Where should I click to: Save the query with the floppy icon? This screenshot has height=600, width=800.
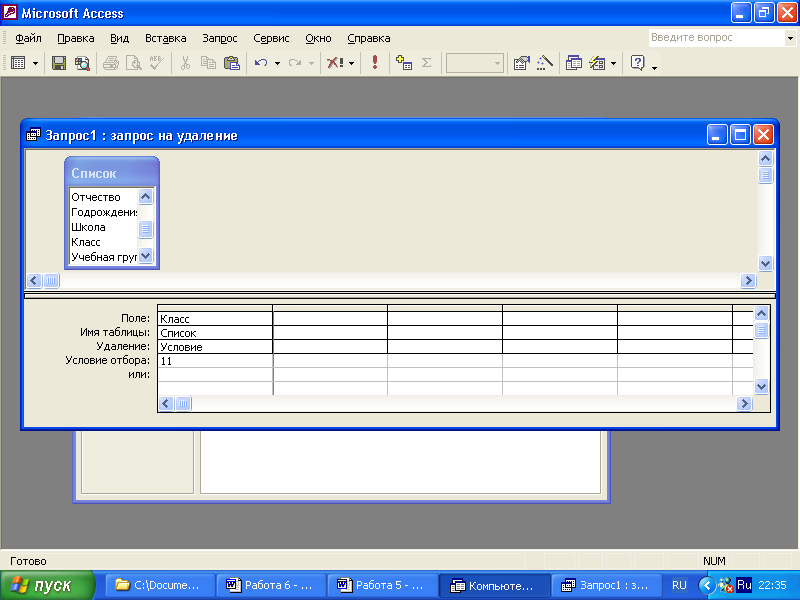tap(59, 63)
